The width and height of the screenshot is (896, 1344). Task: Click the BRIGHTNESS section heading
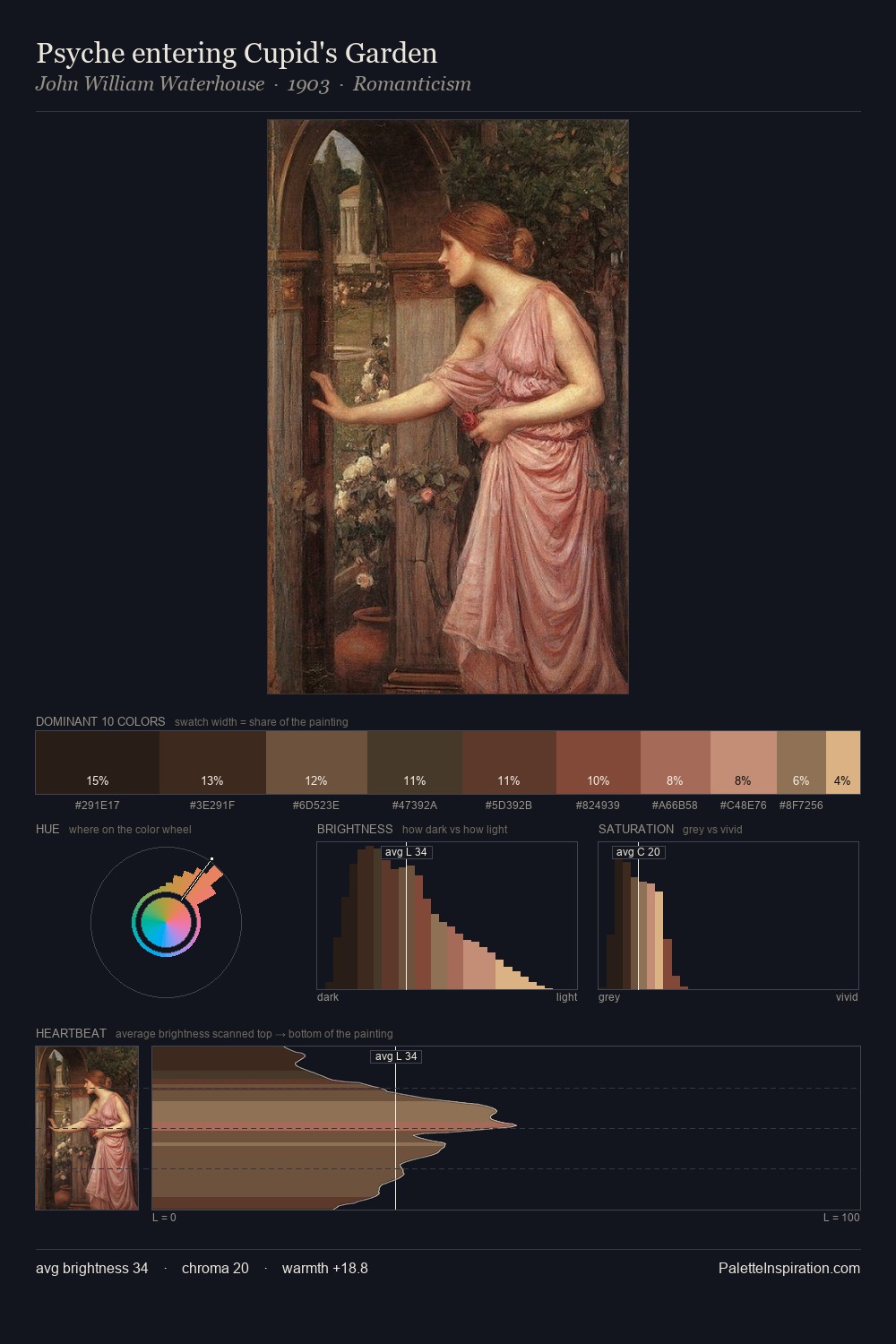[x=355, y=829]
